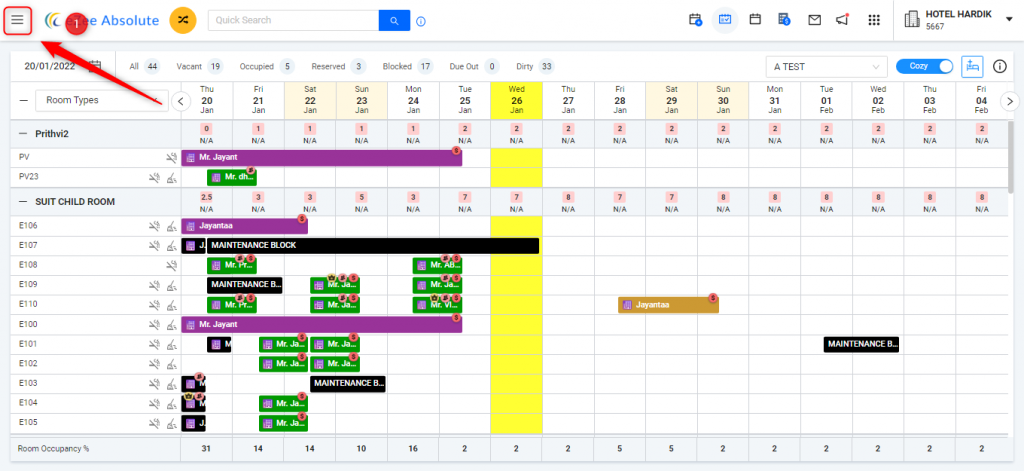Click the Quick Search input field
This screenshot has width=1024, height=471.
click(293, 20)
